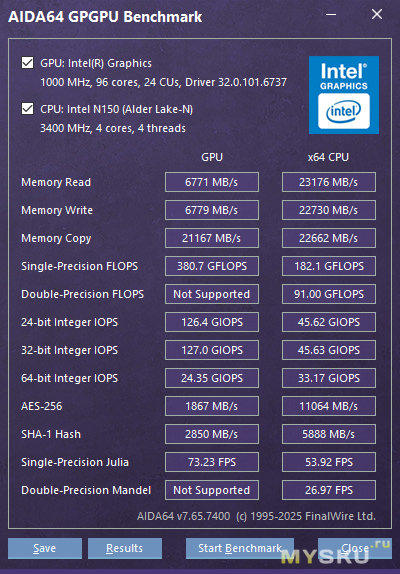Screen dimensions: 400x574
Task: Select the GPU Single-Precision Julia 73.23 FPS
Action: pos(212,462)
